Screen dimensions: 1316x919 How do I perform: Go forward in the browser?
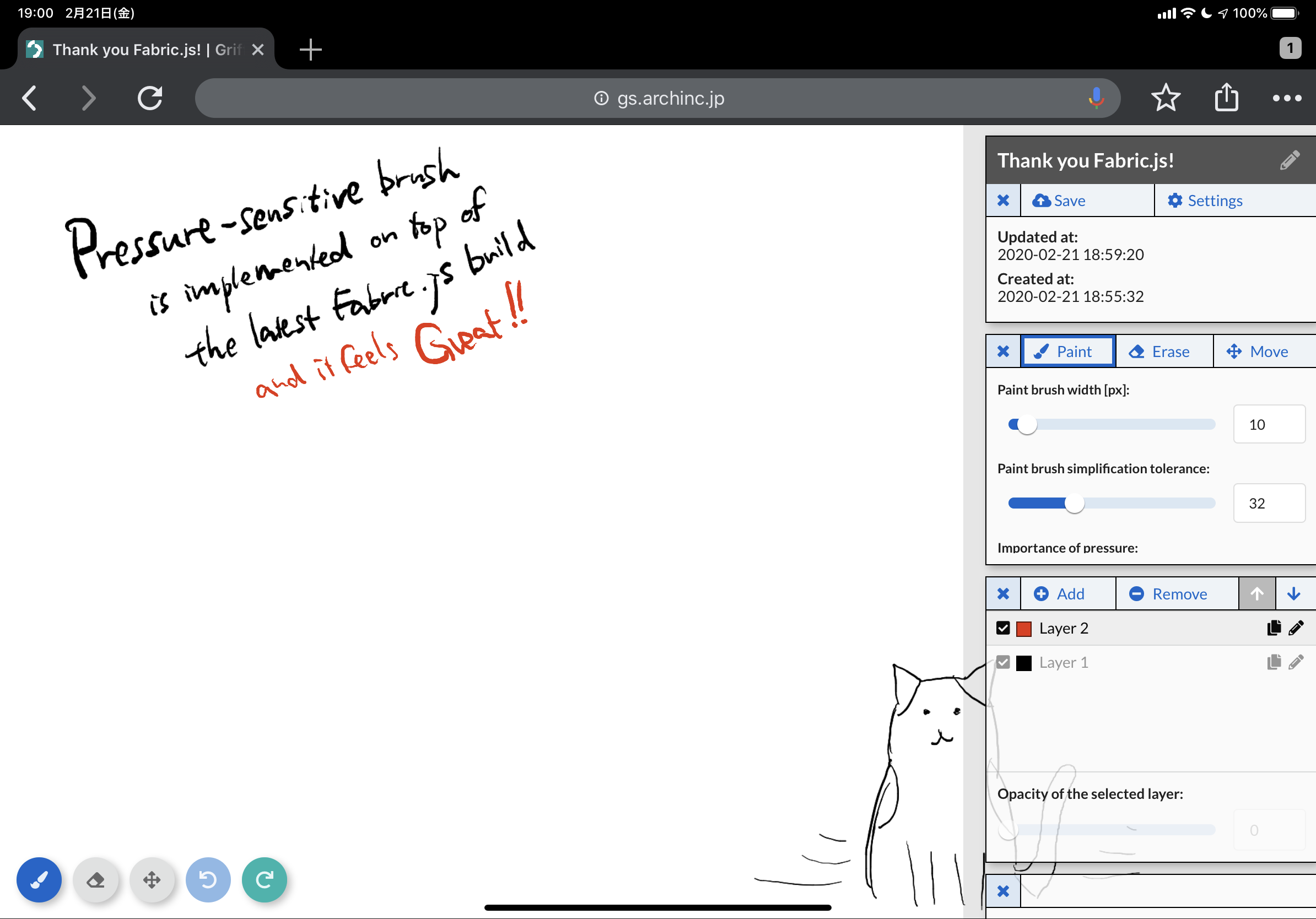click(x=88, y=98)
